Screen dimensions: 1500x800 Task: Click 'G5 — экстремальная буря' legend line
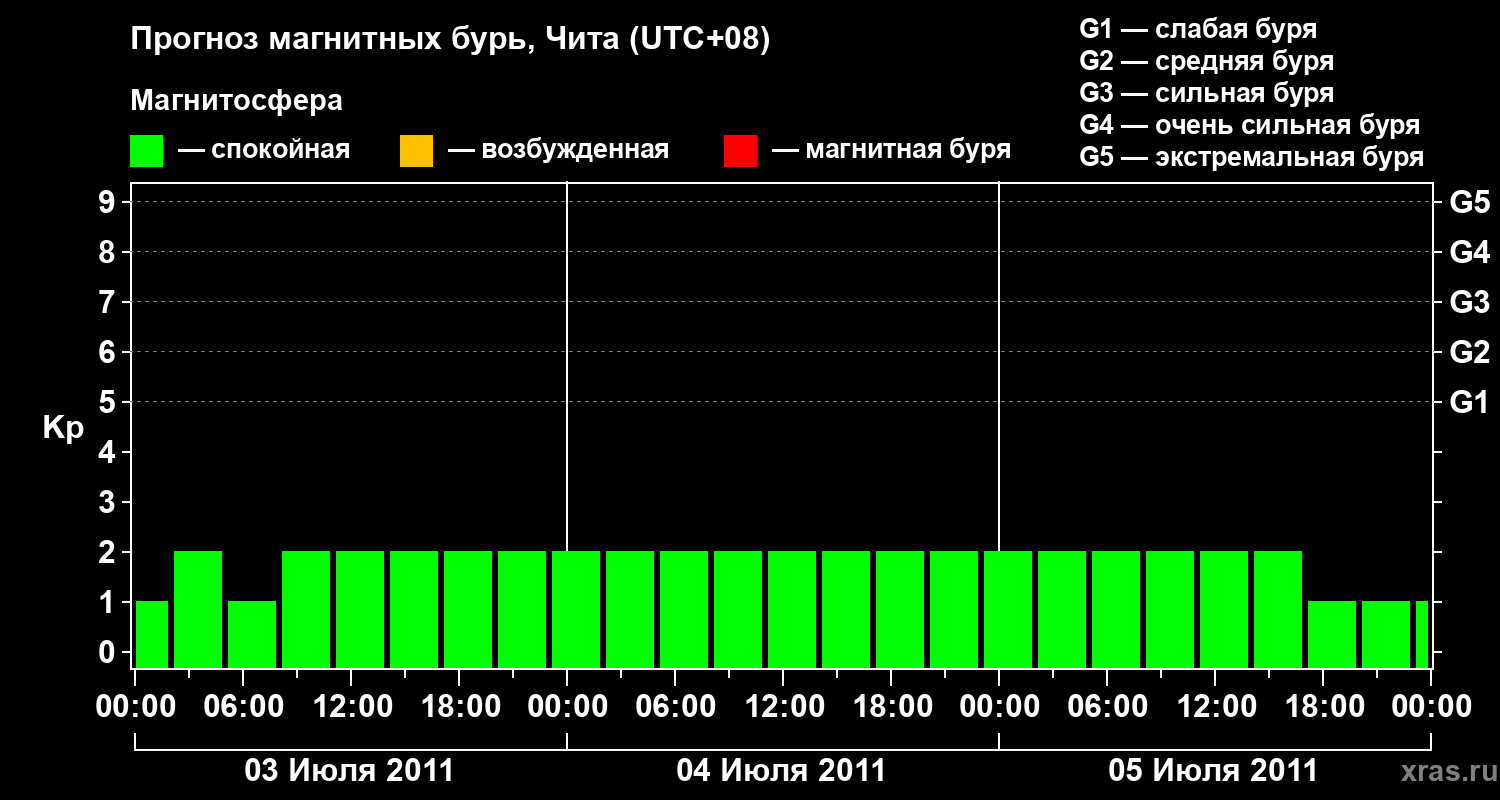click(1252, 157)
